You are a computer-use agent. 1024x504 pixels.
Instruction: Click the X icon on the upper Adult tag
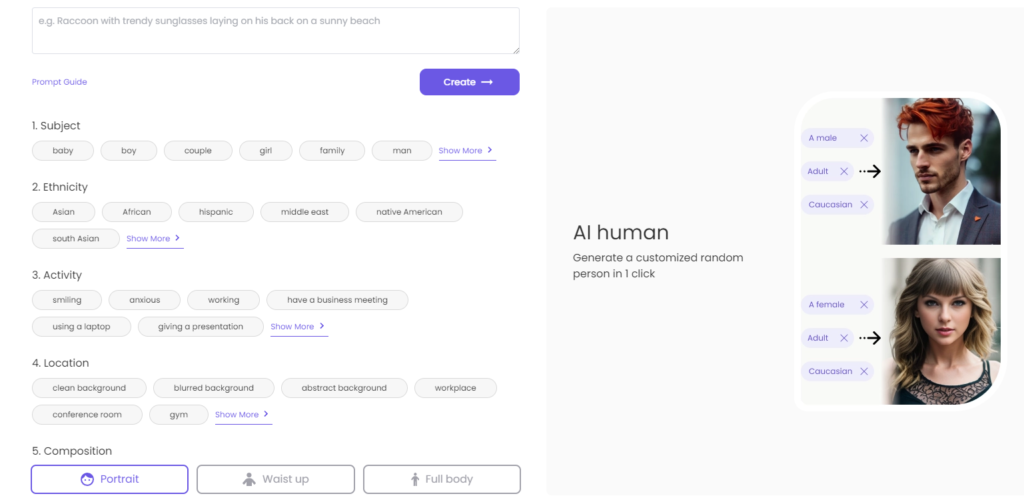[843, 171]
